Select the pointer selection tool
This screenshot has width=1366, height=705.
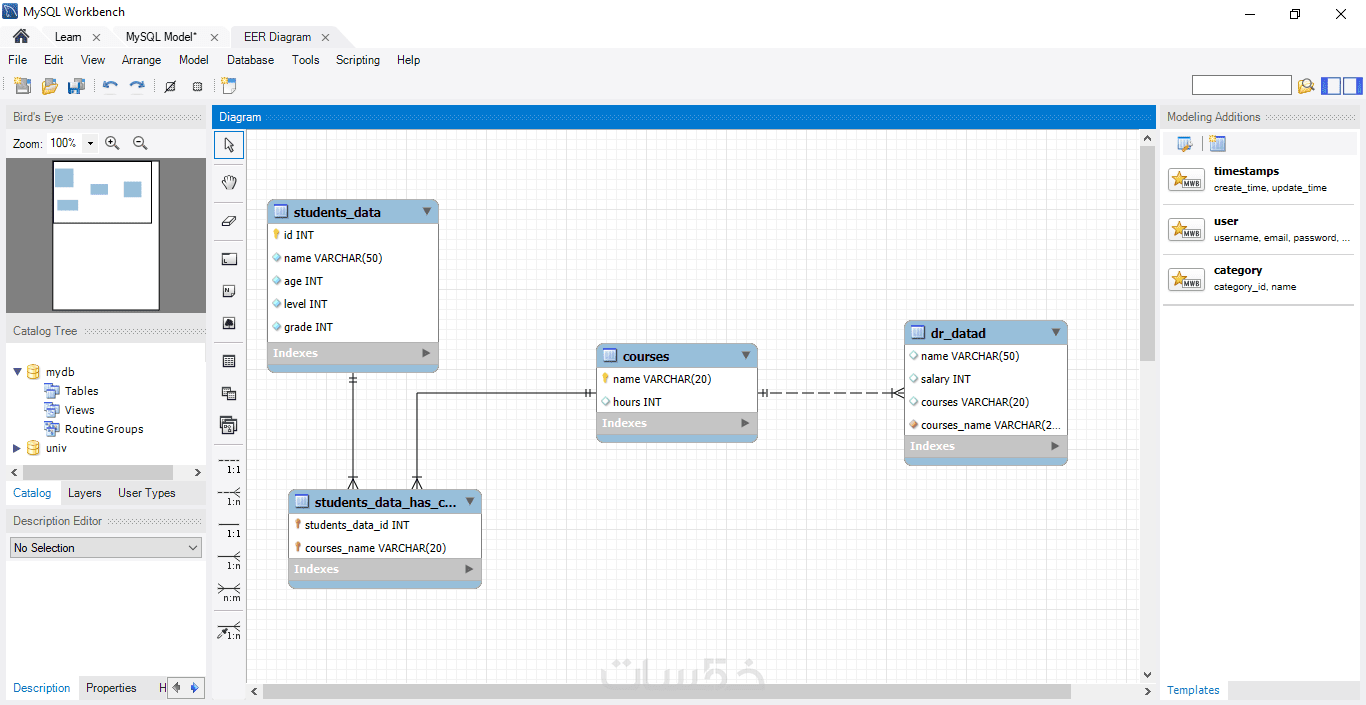click(229, 145)
